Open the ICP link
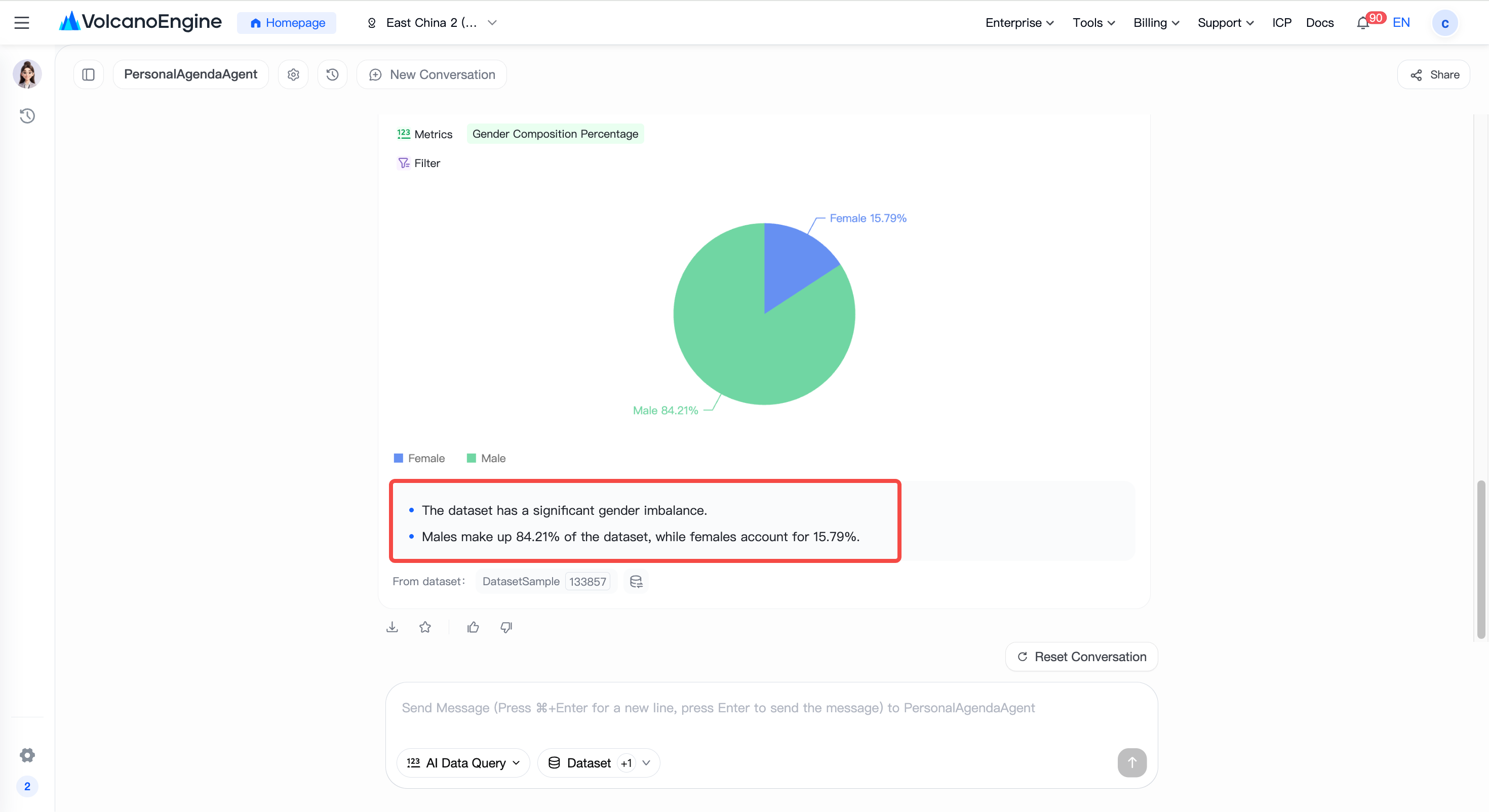This screenshot has width=1489, height=812. point(1281,23)
